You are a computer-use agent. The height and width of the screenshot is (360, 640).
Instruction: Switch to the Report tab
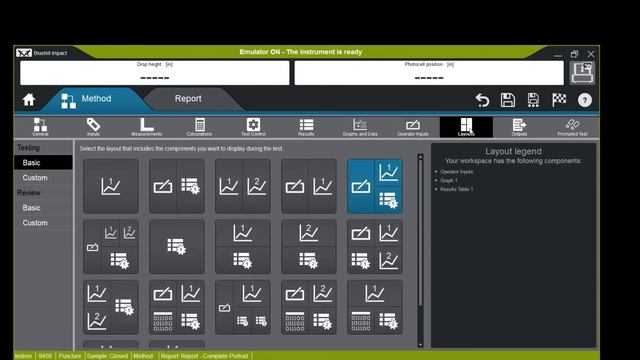pos(188,99)
